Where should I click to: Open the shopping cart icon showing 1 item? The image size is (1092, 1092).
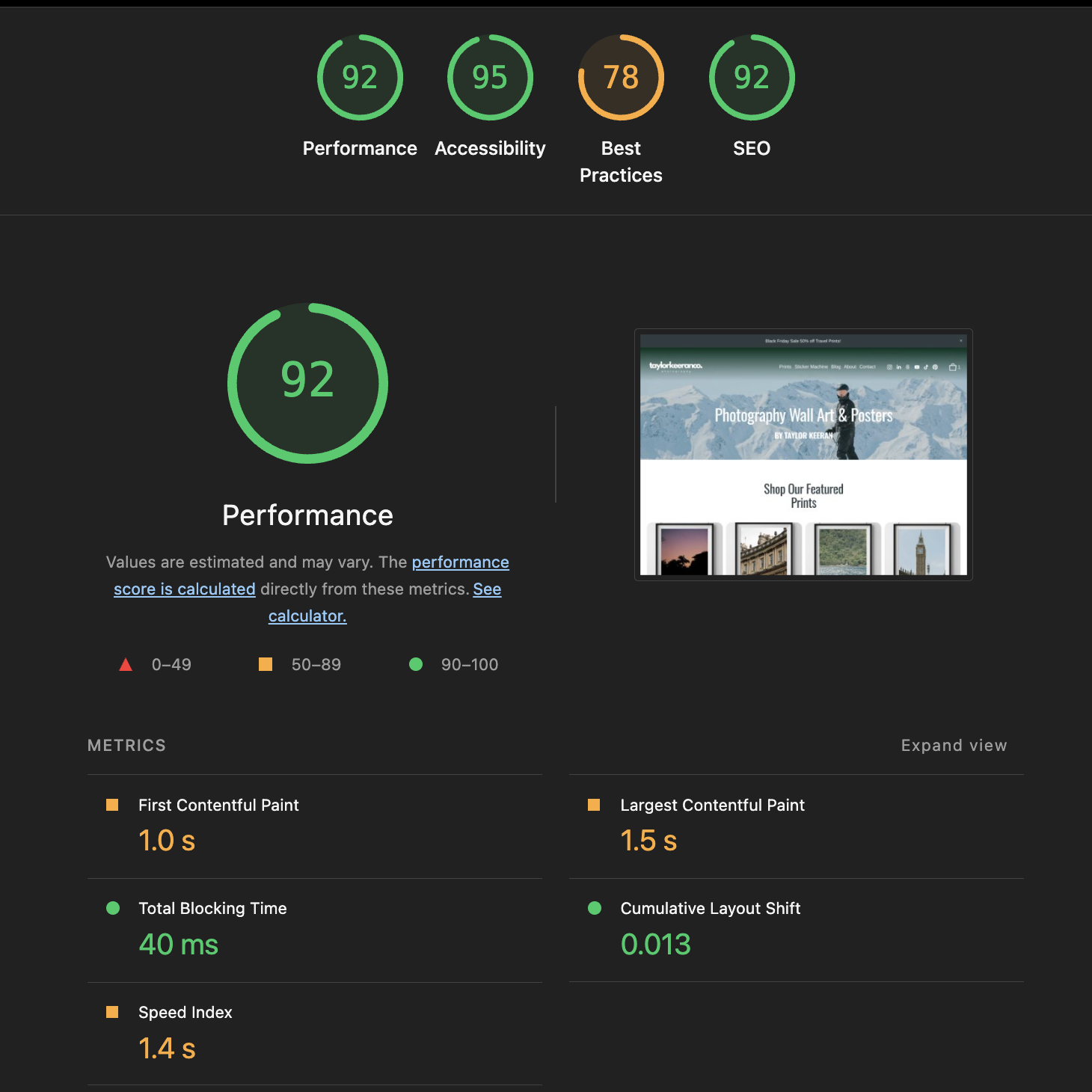click(x=954, y=367)
